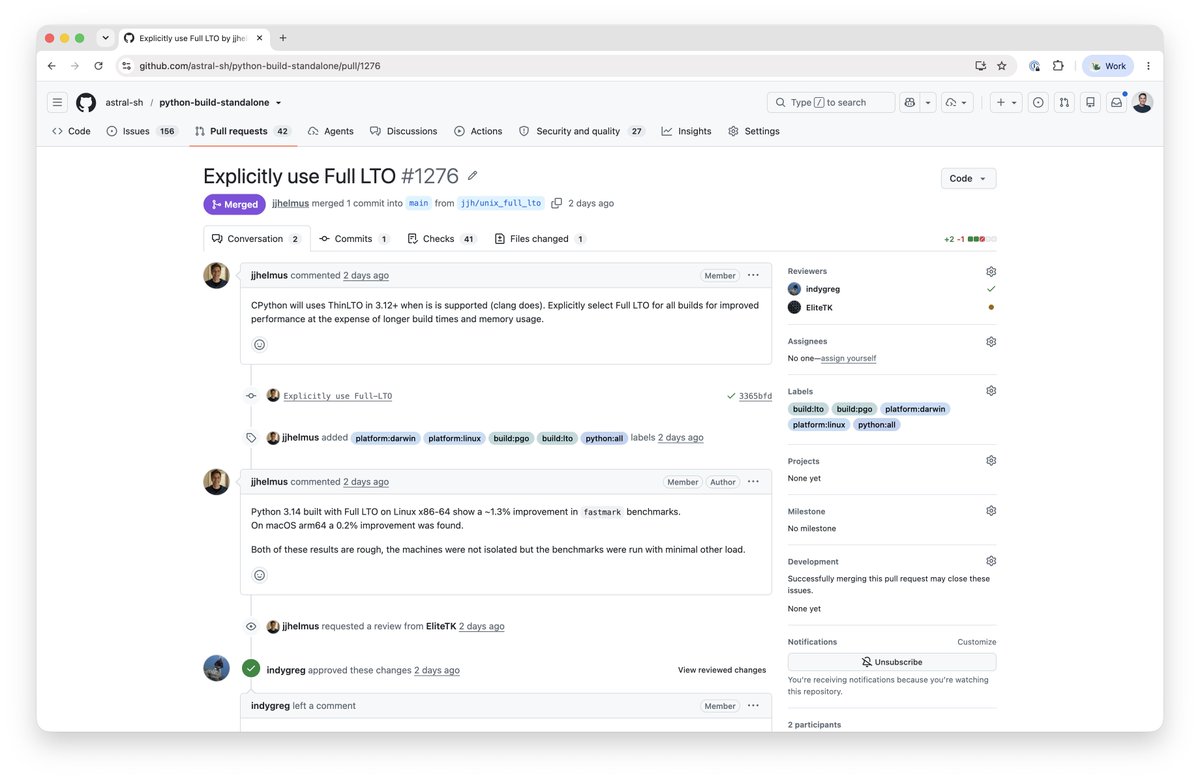The height and width of the screenshot is (780, 1200).
Task: Edit the pull request title with pencil icon
Action: [x=472, y=176]
